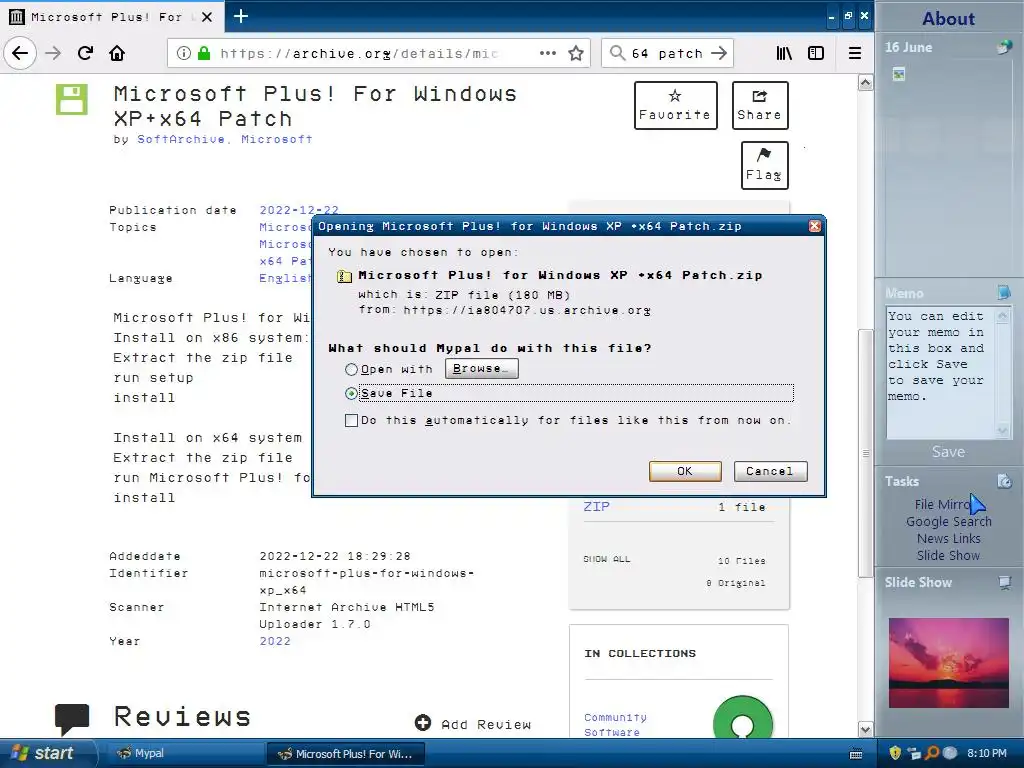Open the browser home page icon

click(117, 53)
